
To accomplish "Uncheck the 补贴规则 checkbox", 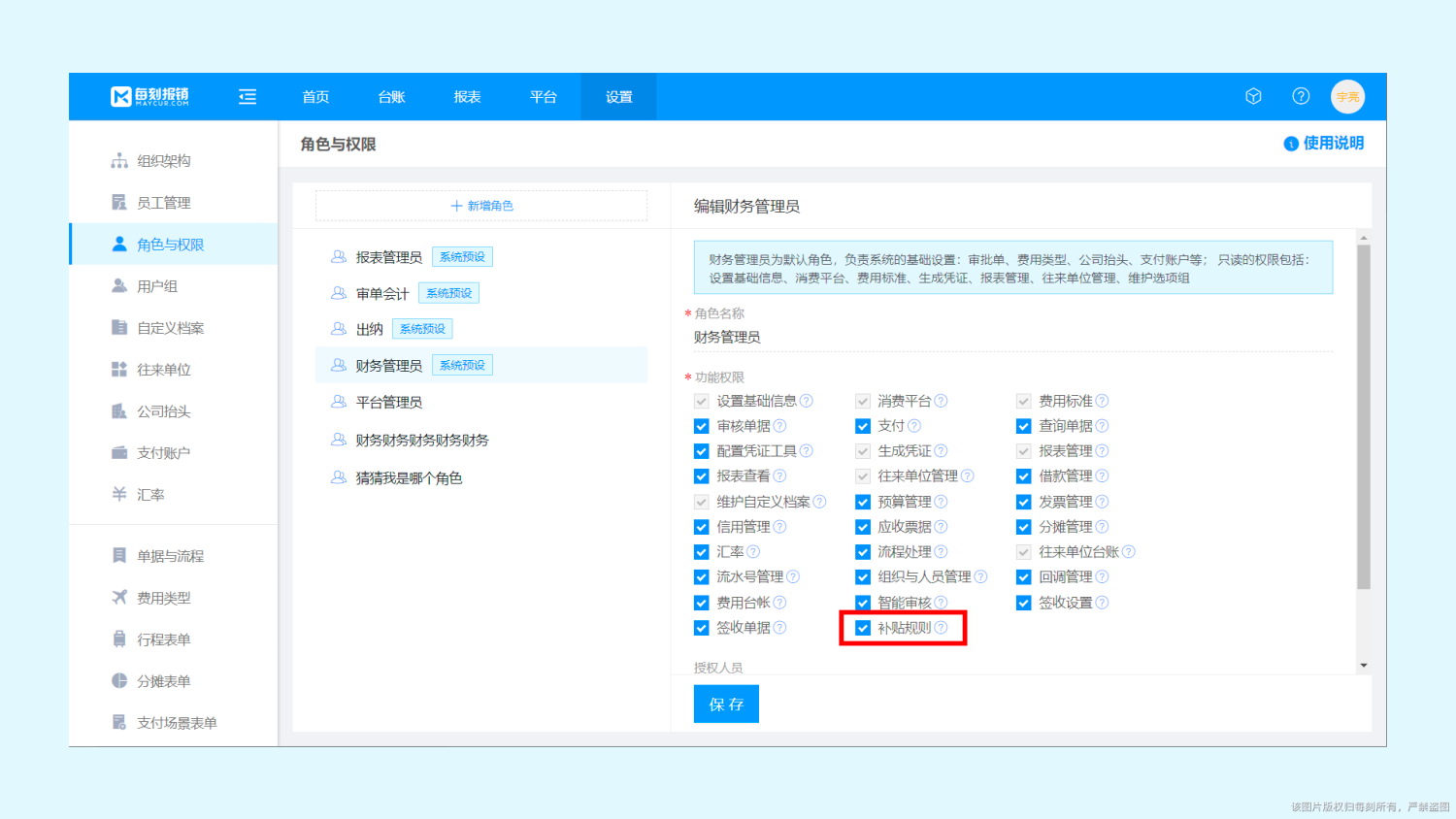I will tap(862, 628).
